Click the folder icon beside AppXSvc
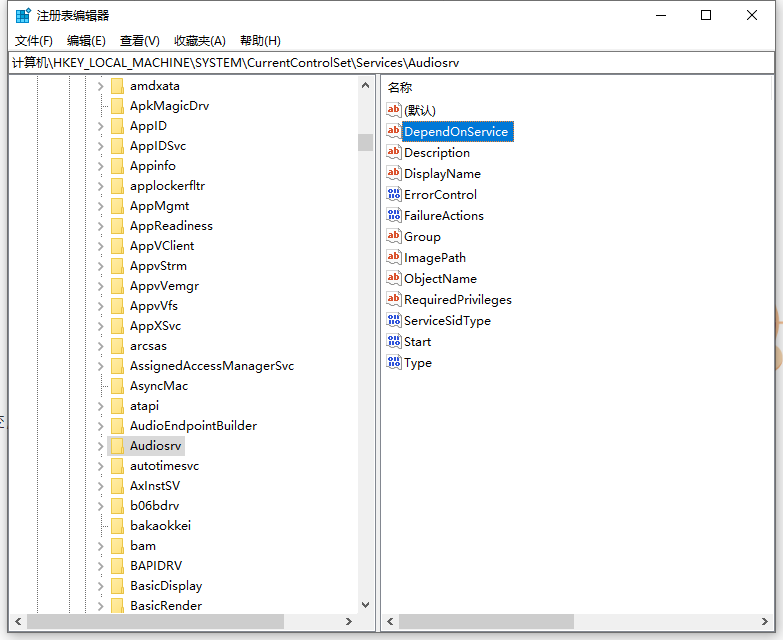Screen dimensions: 783x640 [x=117, y=326]
